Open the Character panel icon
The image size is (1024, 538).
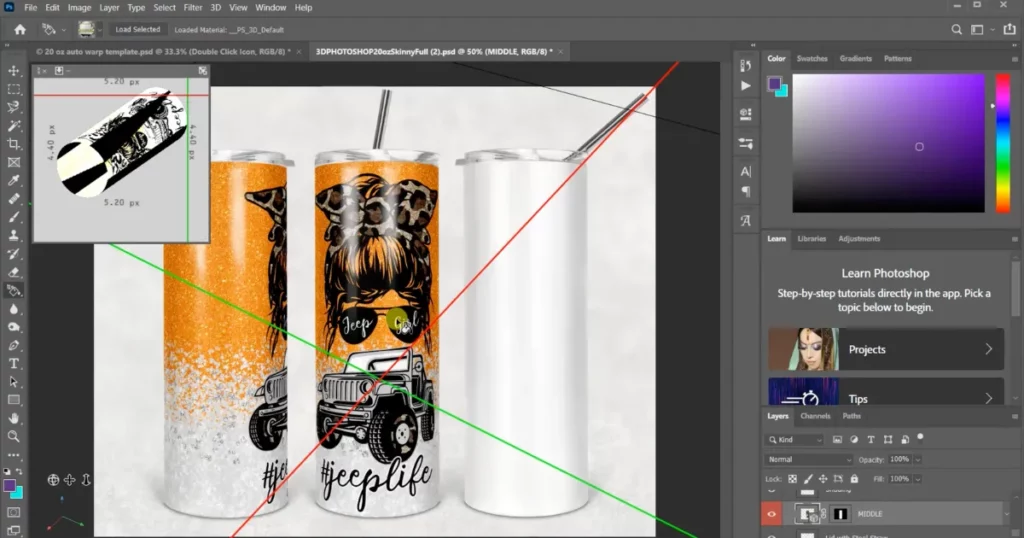point(746,172)
